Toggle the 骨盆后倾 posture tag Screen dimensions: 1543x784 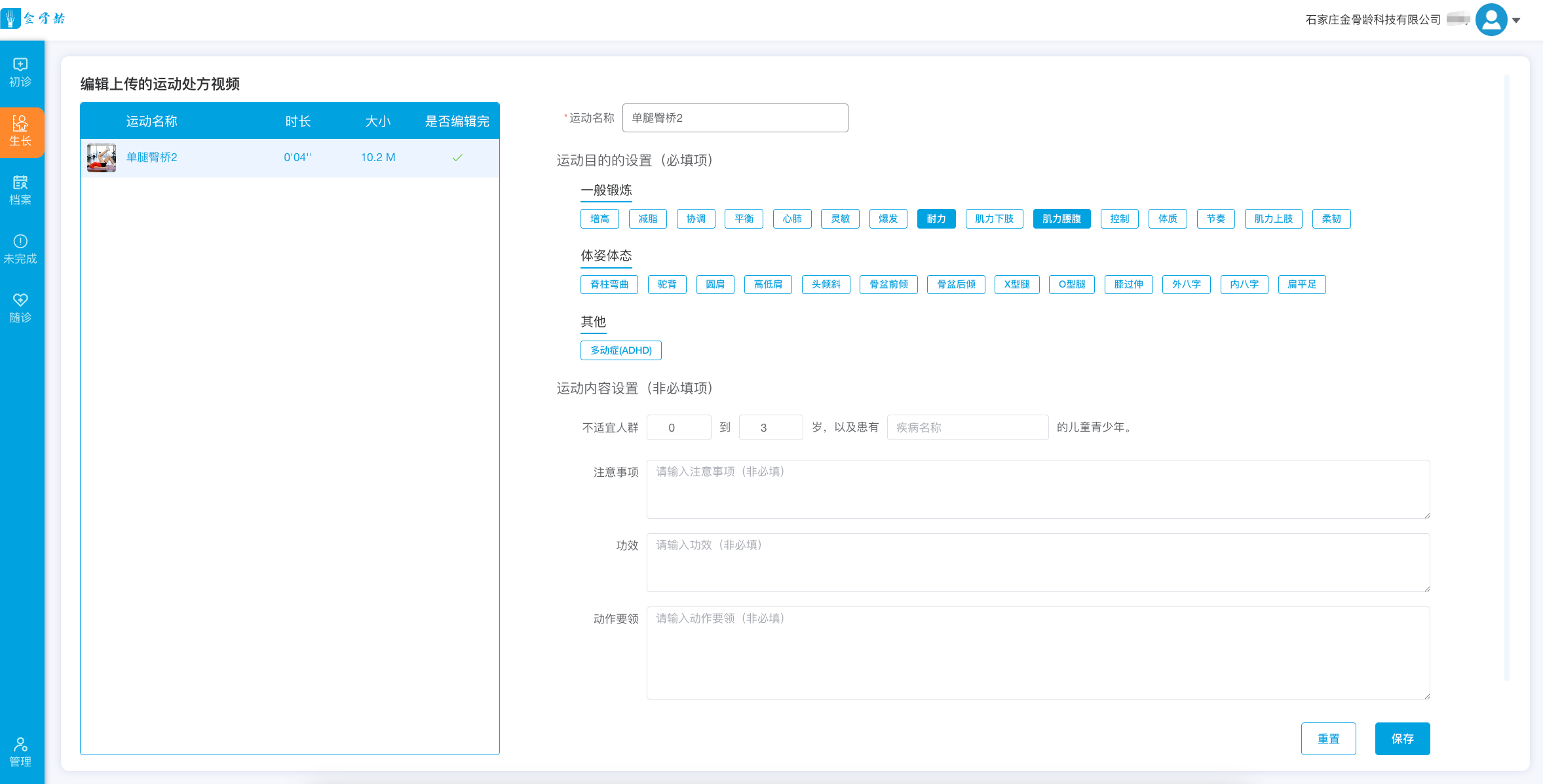click(957, 284)
